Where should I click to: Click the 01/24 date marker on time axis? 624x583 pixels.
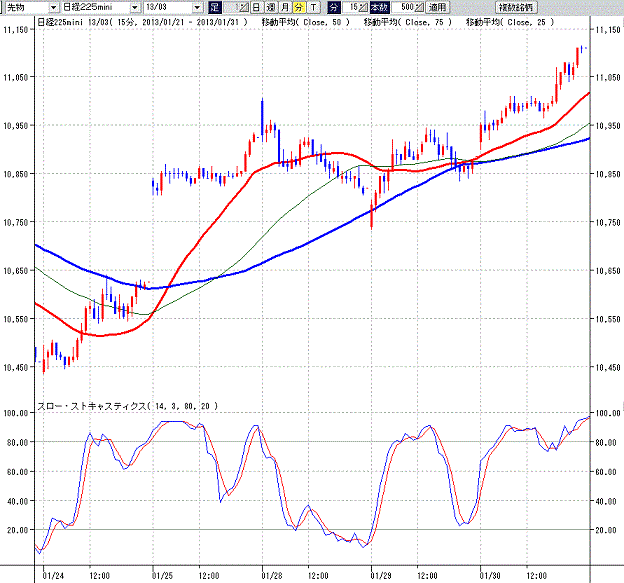[53, 576]
